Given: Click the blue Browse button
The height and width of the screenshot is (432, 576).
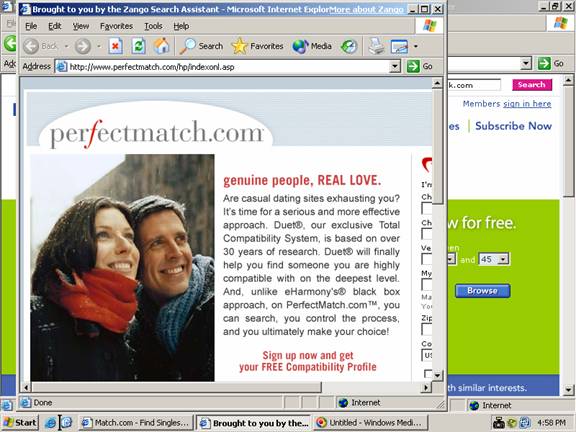Looking at the screenshot, I should [482, 291].
